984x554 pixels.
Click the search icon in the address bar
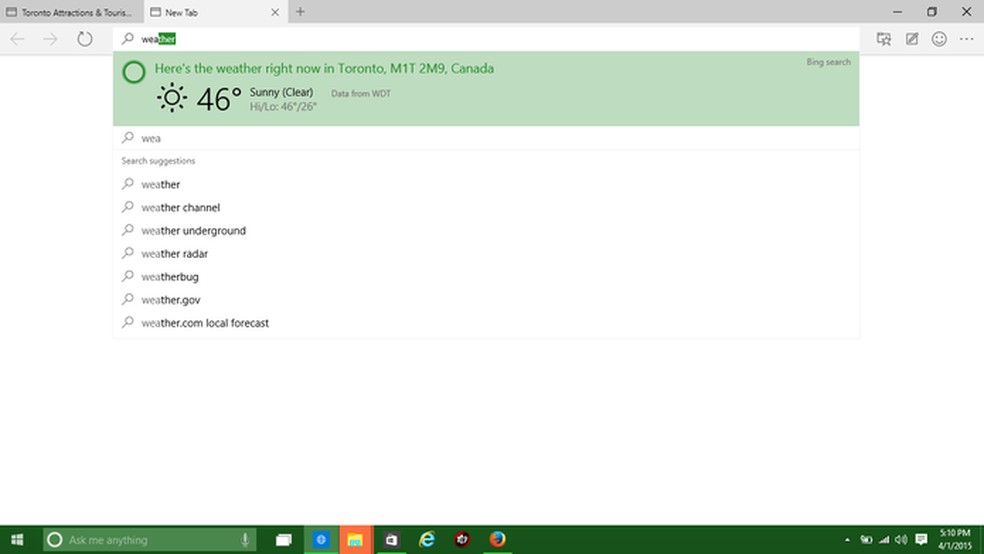coord(127,39)
